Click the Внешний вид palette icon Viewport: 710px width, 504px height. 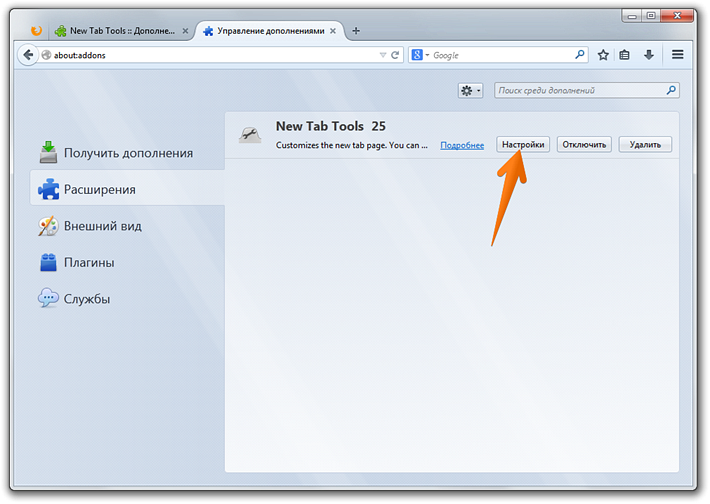point(48,226)
